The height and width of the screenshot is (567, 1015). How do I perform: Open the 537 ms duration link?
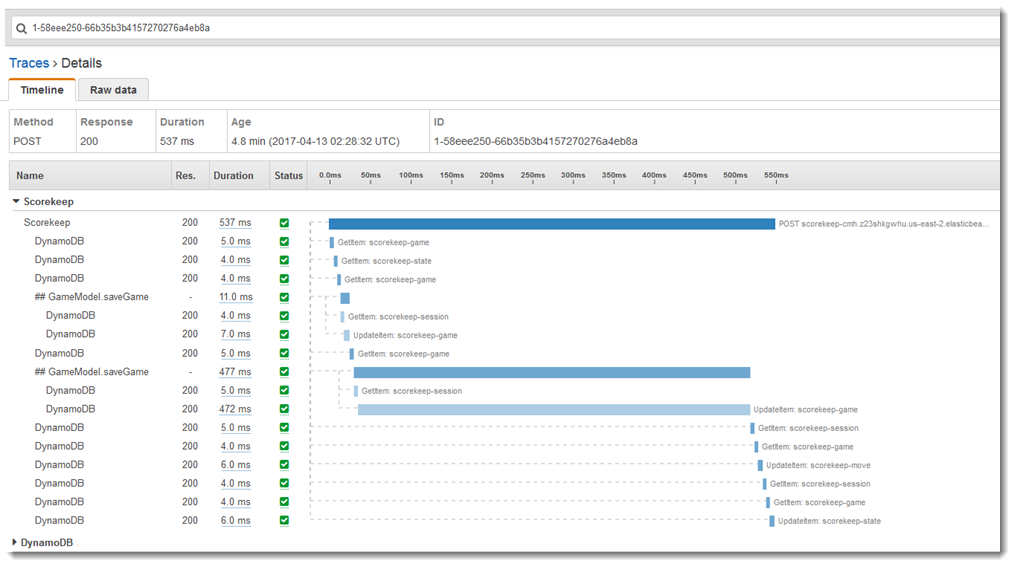[235, 222]
